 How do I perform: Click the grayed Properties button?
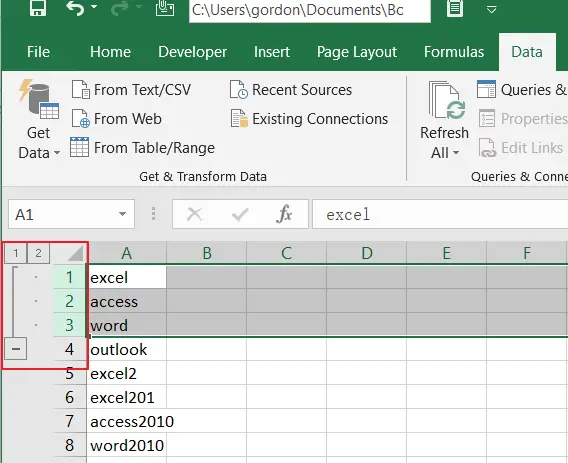click(x=523, y=119)
